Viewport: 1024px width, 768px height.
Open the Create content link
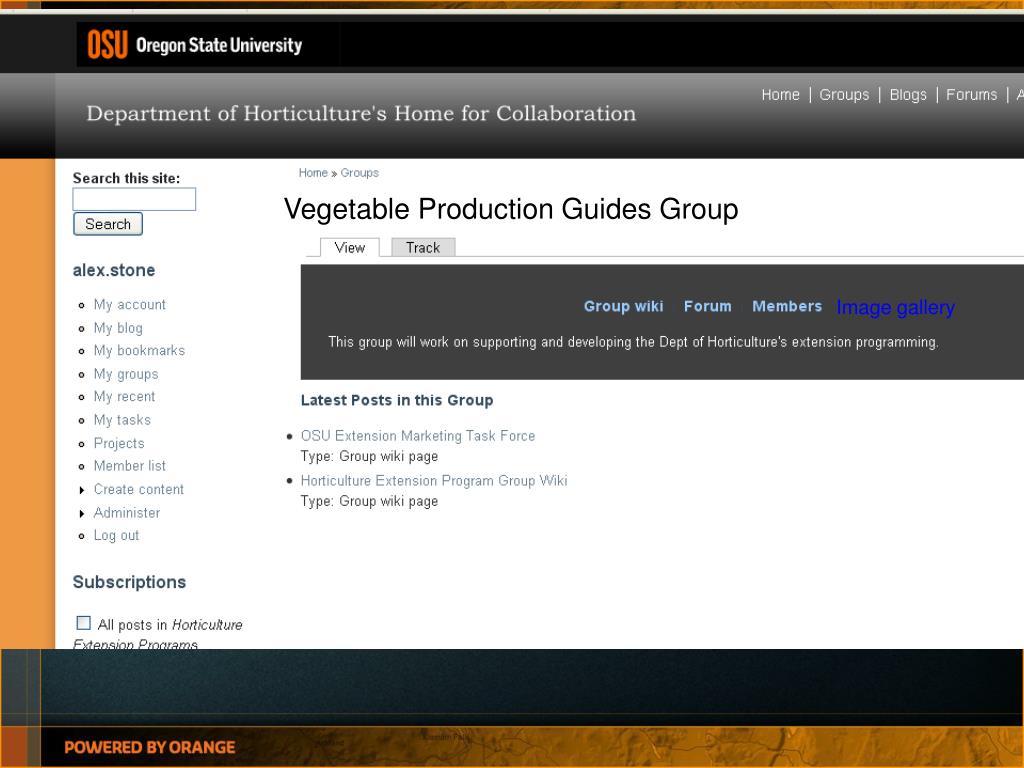point(138,489)
